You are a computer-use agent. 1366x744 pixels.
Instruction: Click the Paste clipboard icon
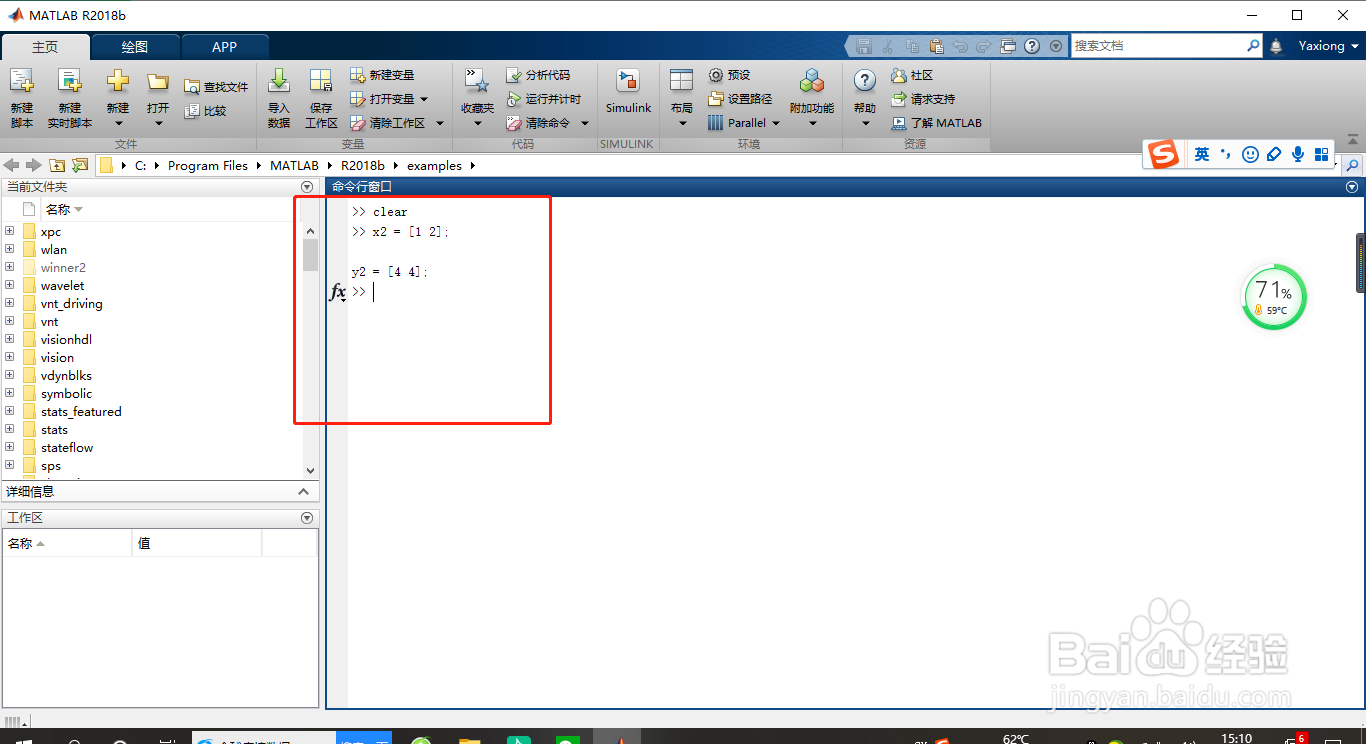coord(936,46)
